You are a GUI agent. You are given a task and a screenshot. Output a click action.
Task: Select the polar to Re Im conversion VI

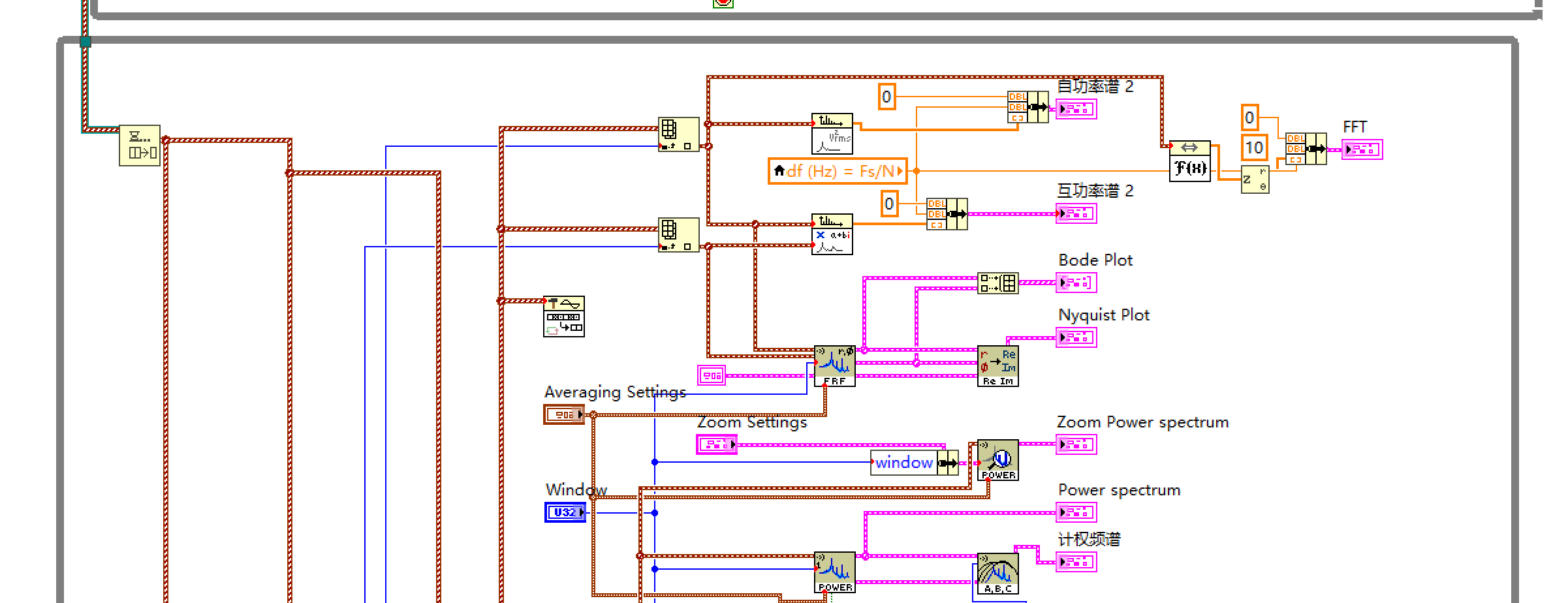pos(998,366)
